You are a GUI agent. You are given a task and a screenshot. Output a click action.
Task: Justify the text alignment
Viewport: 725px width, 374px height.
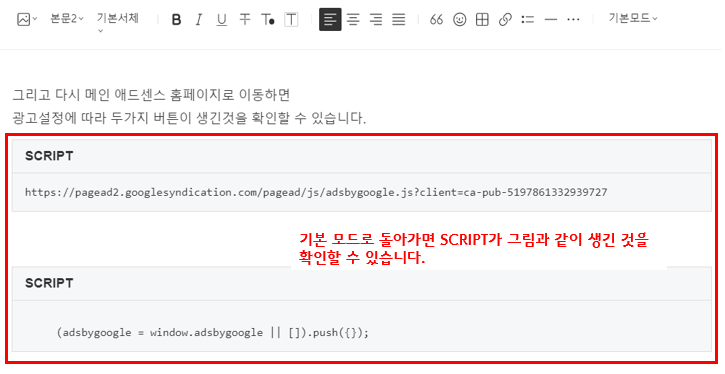(399, 19)
